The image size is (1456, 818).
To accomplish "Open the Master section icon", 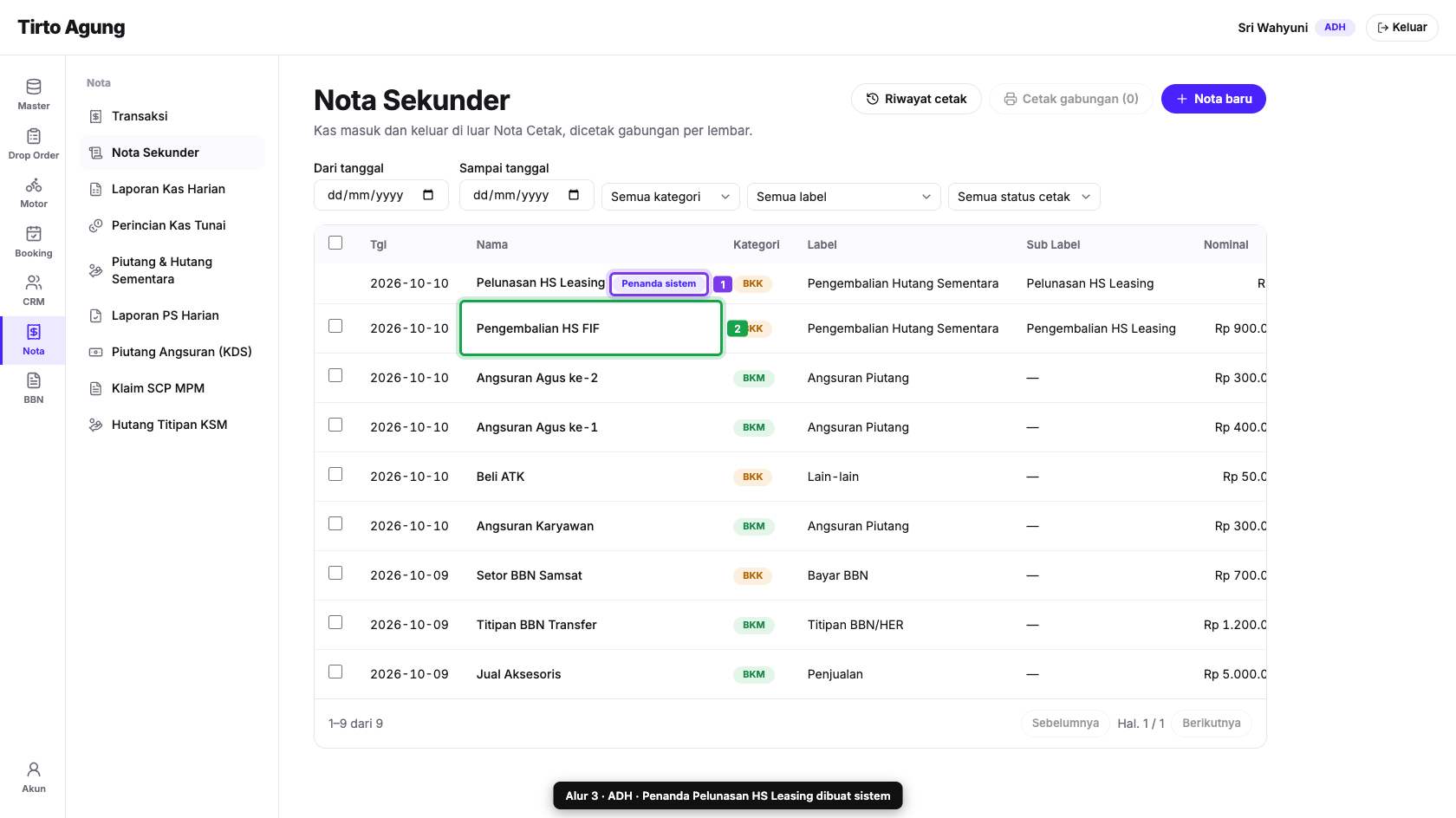I will tap(34, 87).
